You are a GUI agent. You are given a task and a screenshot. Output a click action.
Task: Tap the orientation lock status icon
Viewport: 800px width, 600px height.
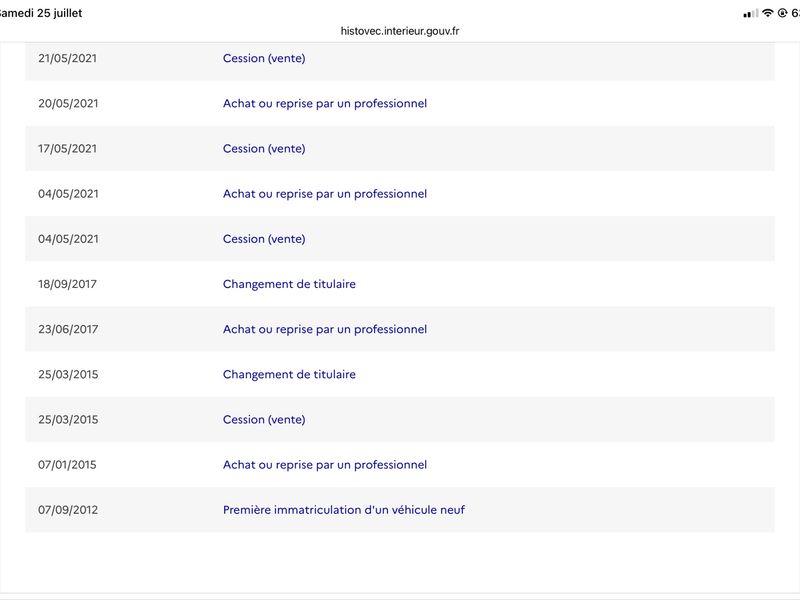click(782, 13)
